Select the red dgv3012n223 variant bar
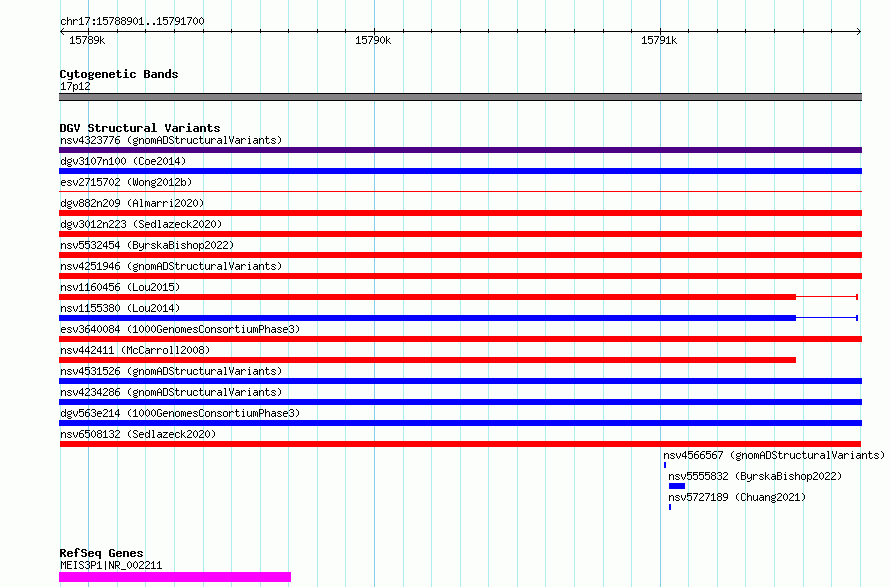The image size is (890, 587). tap(460, 234)
